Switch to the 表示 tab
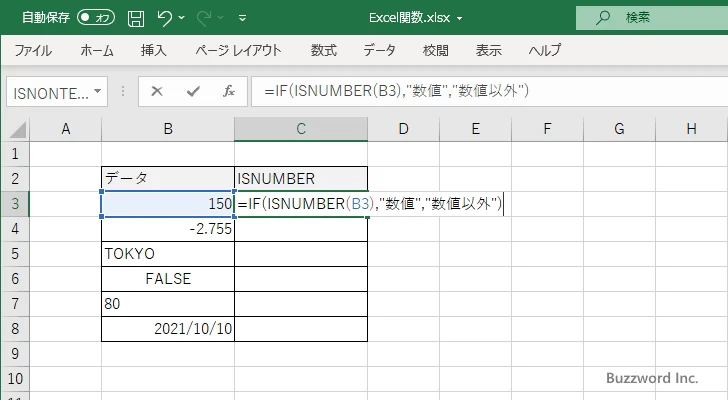 coord(488,50)
